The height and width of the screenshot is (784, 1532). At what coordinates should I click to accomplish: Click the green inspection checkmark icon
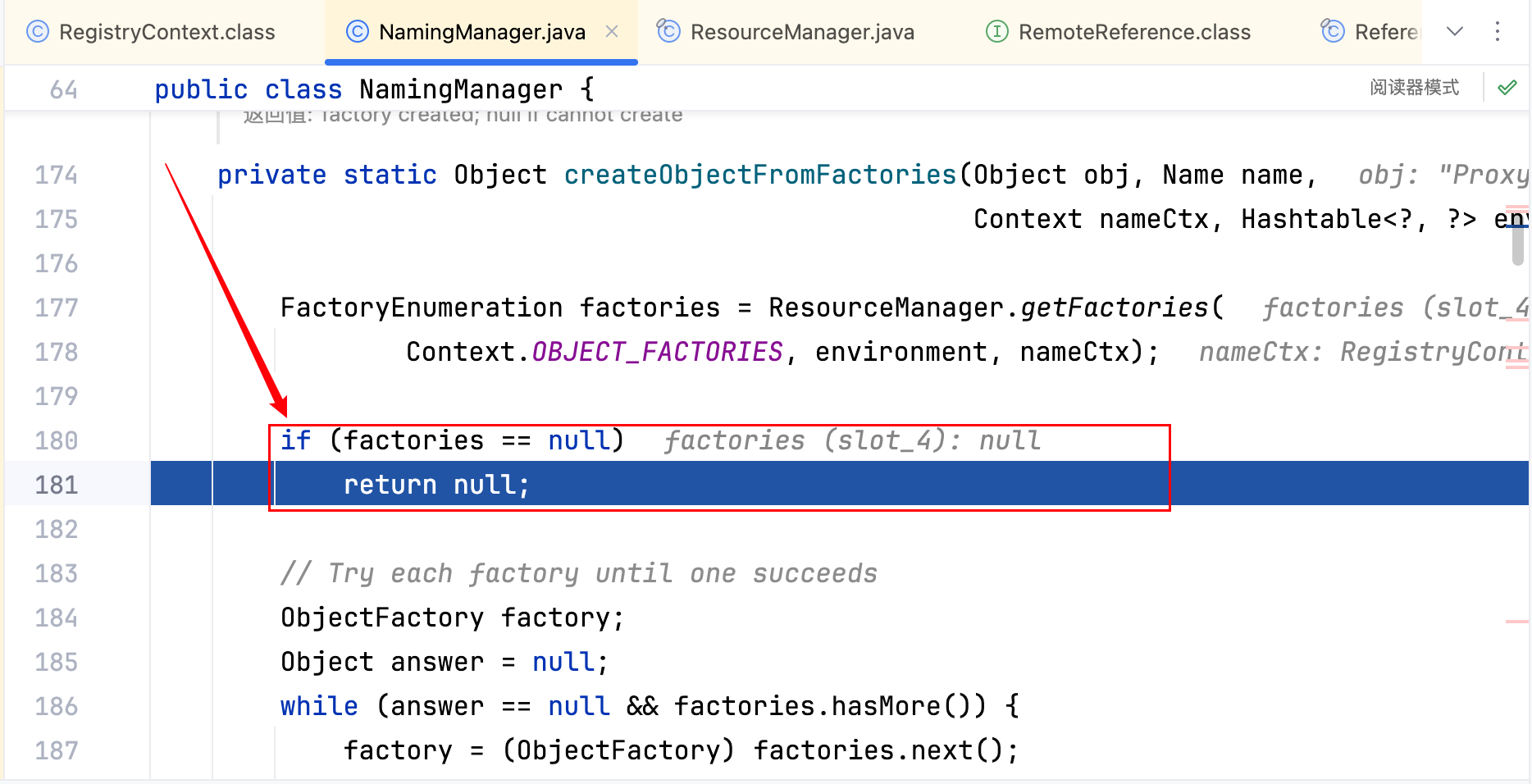[1507, 88]
